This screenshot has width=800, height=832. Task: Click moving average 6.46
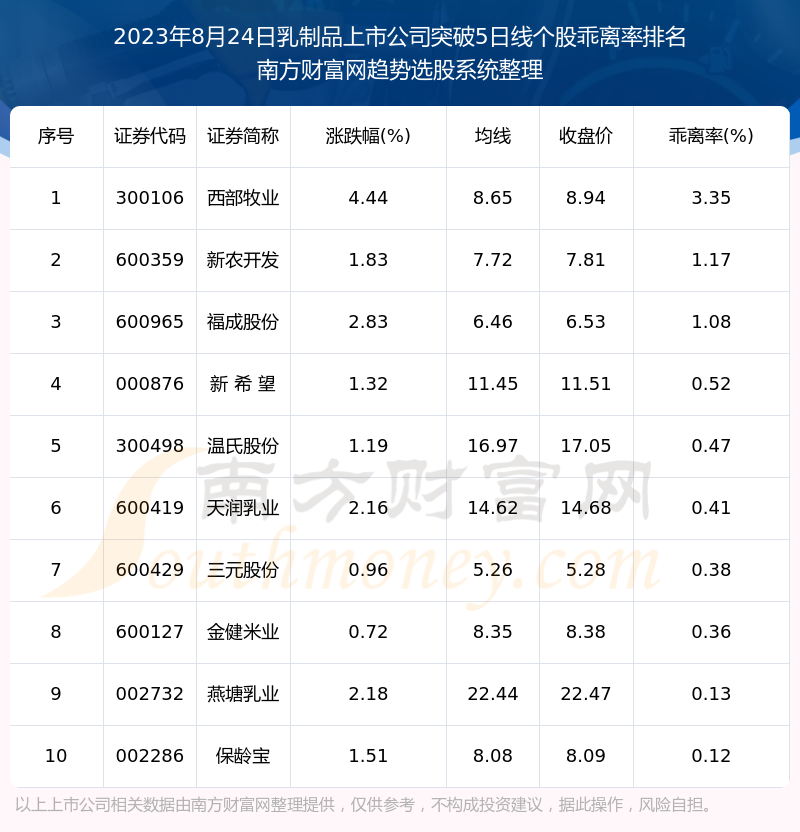[493, 322]
